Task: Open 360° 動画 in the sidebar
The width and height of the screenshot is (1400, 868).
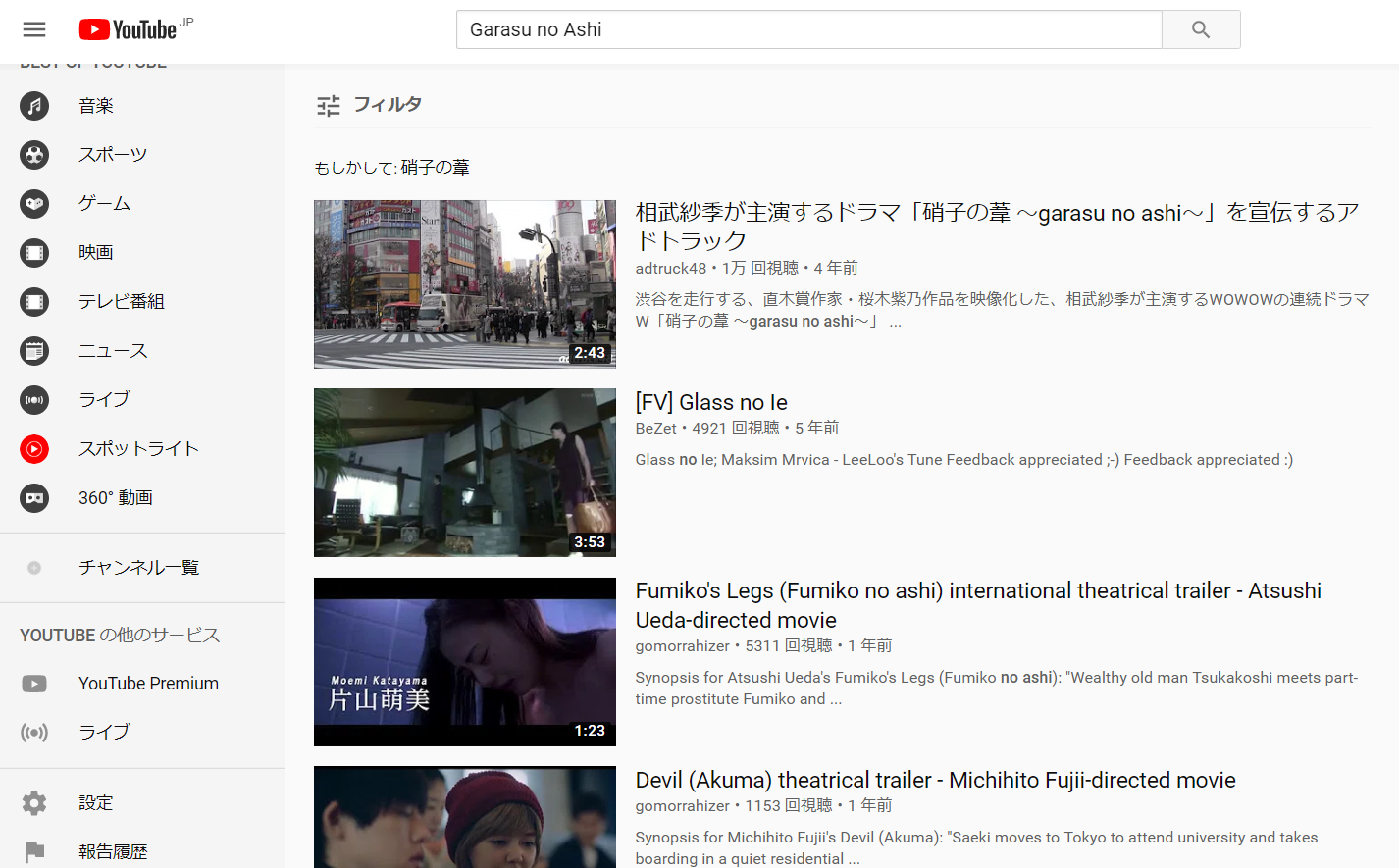Action: (116, 497)
